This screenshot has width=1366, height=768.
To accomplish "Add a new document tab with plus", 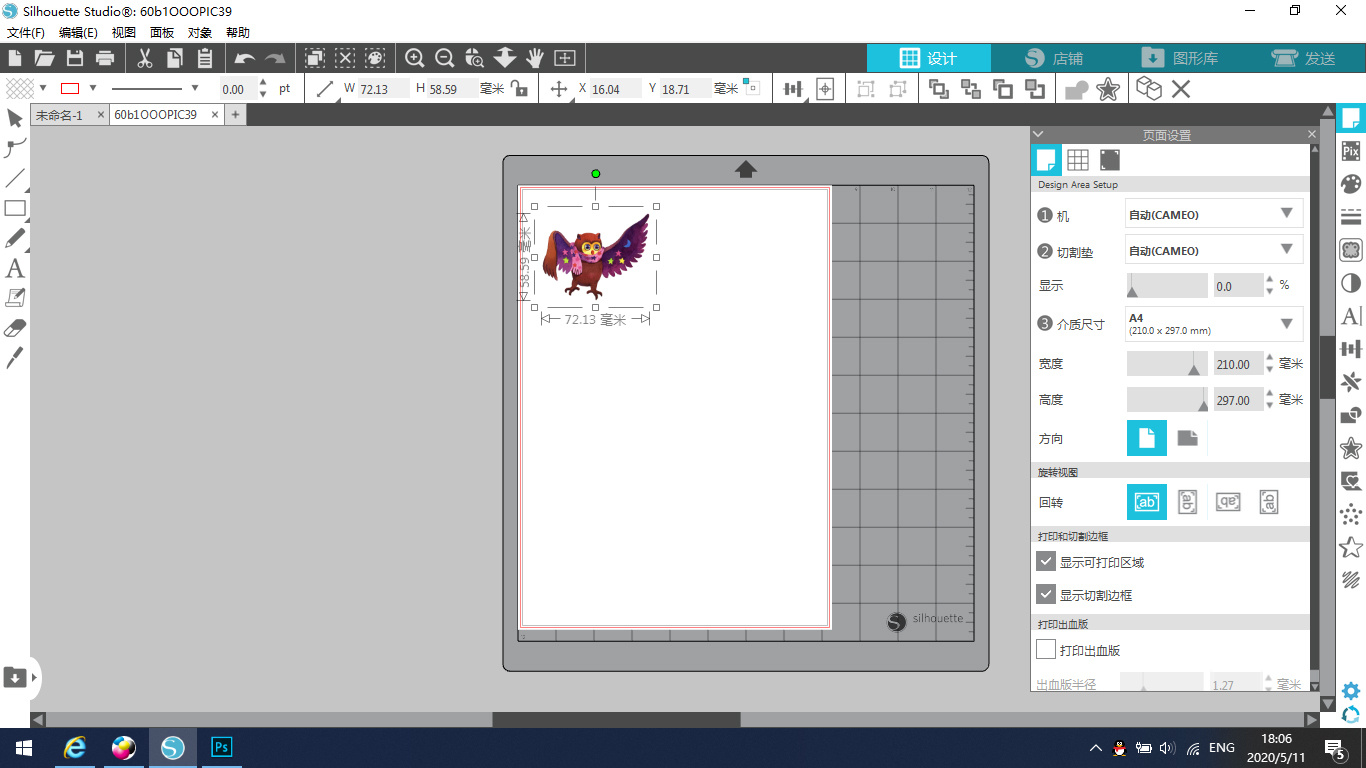I will 236,115.
